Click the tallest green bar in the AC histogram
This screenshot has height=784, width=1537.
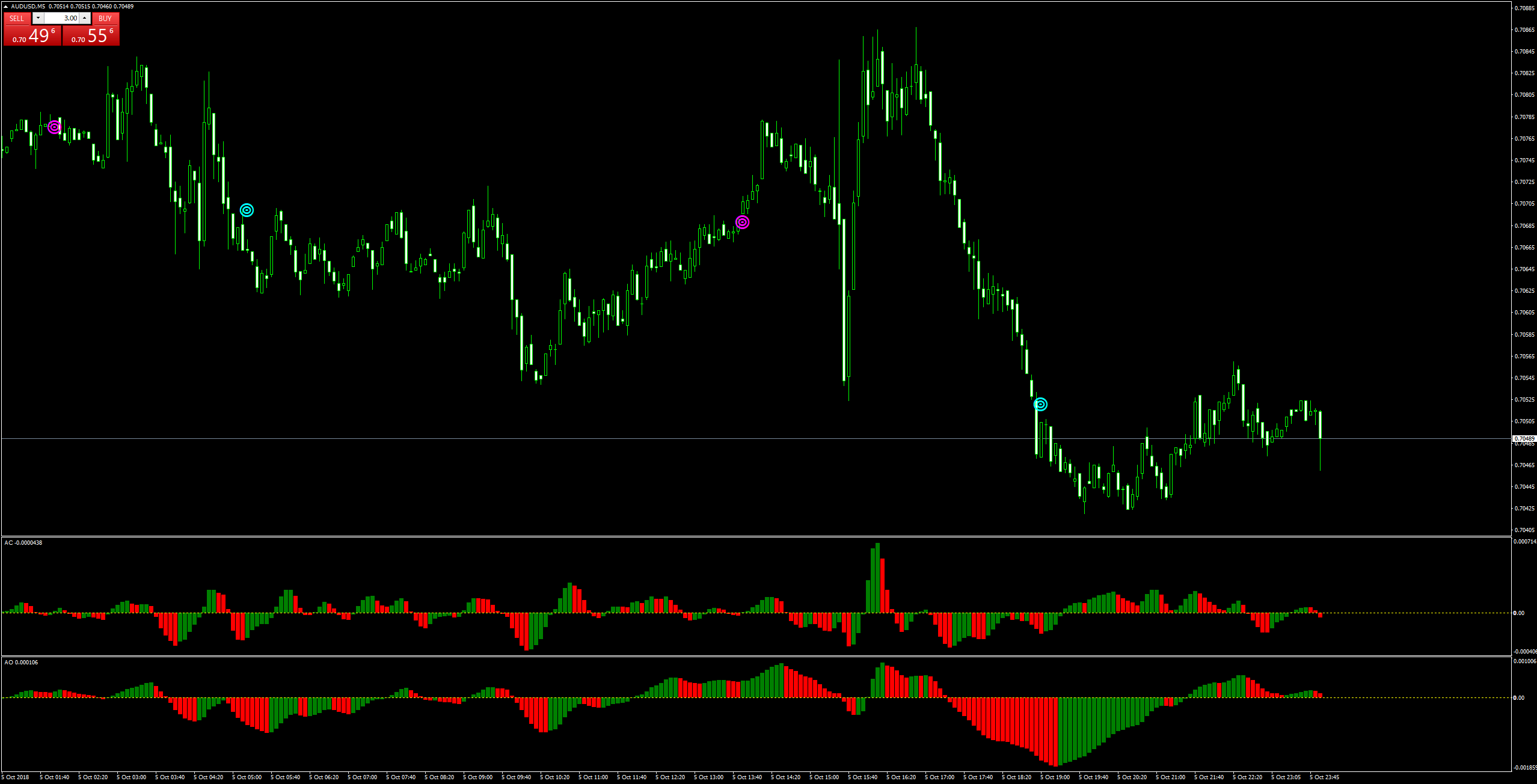click(877, 577)
